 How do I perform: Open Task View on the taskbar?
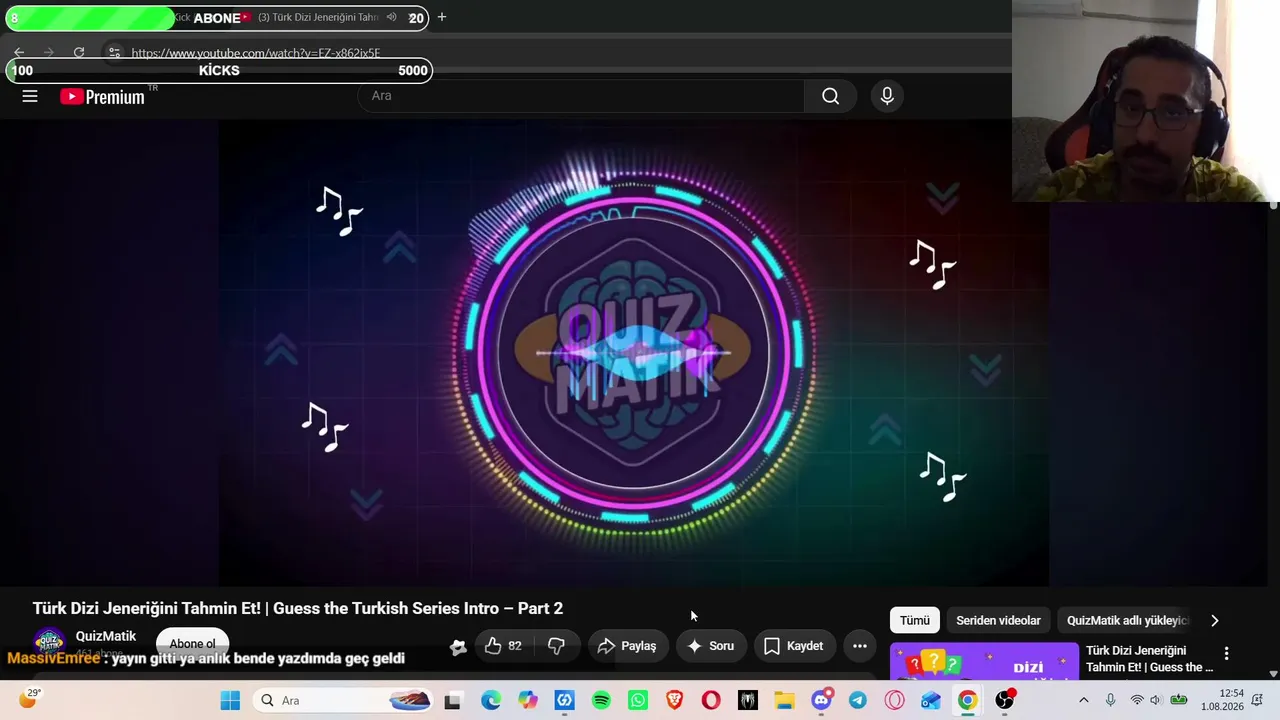[453, 701]
